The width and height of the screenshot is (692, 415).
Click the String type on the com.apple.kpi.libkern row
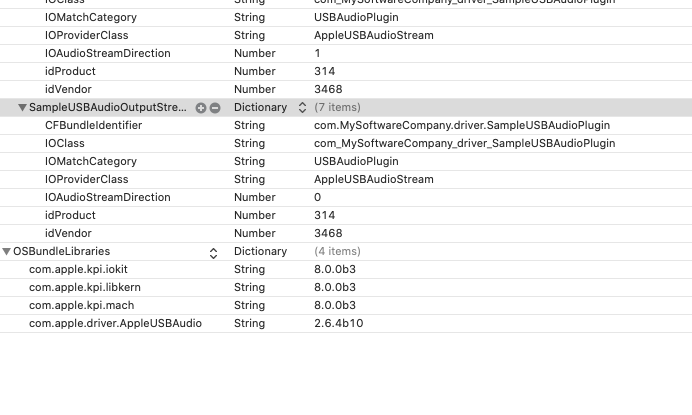click(x=249, y=287)
